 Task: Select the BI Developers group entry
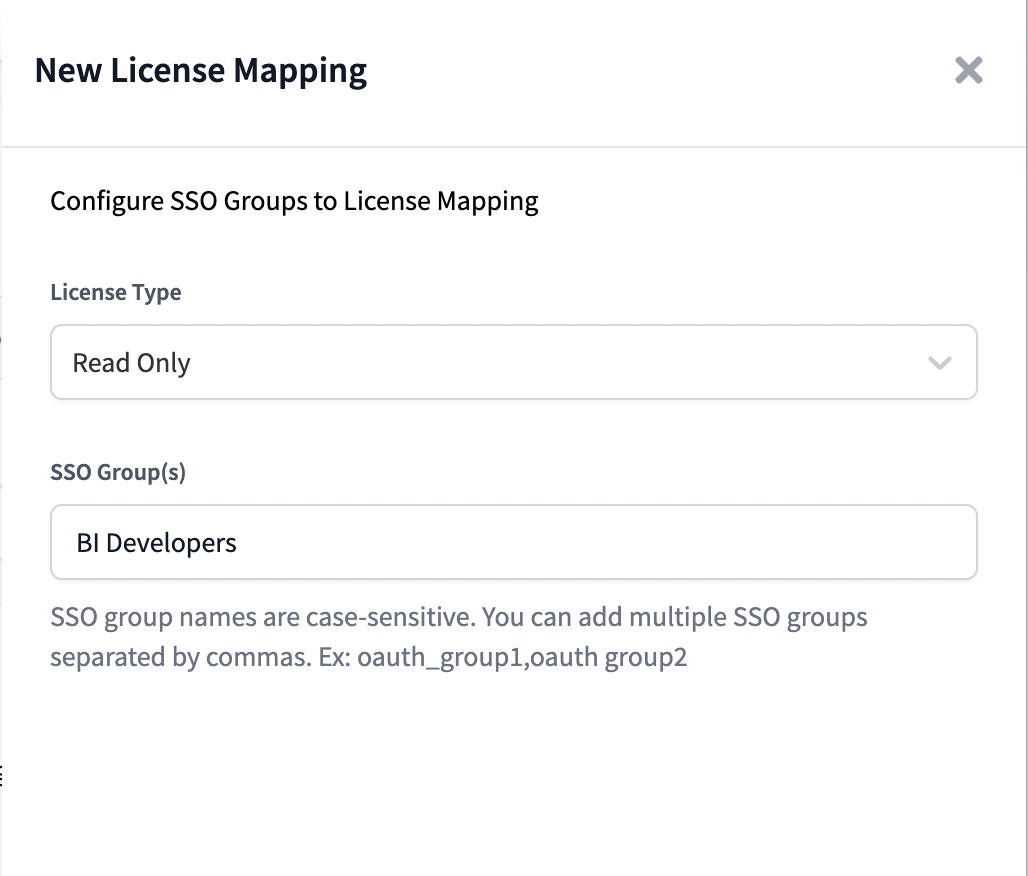[156, 542]
